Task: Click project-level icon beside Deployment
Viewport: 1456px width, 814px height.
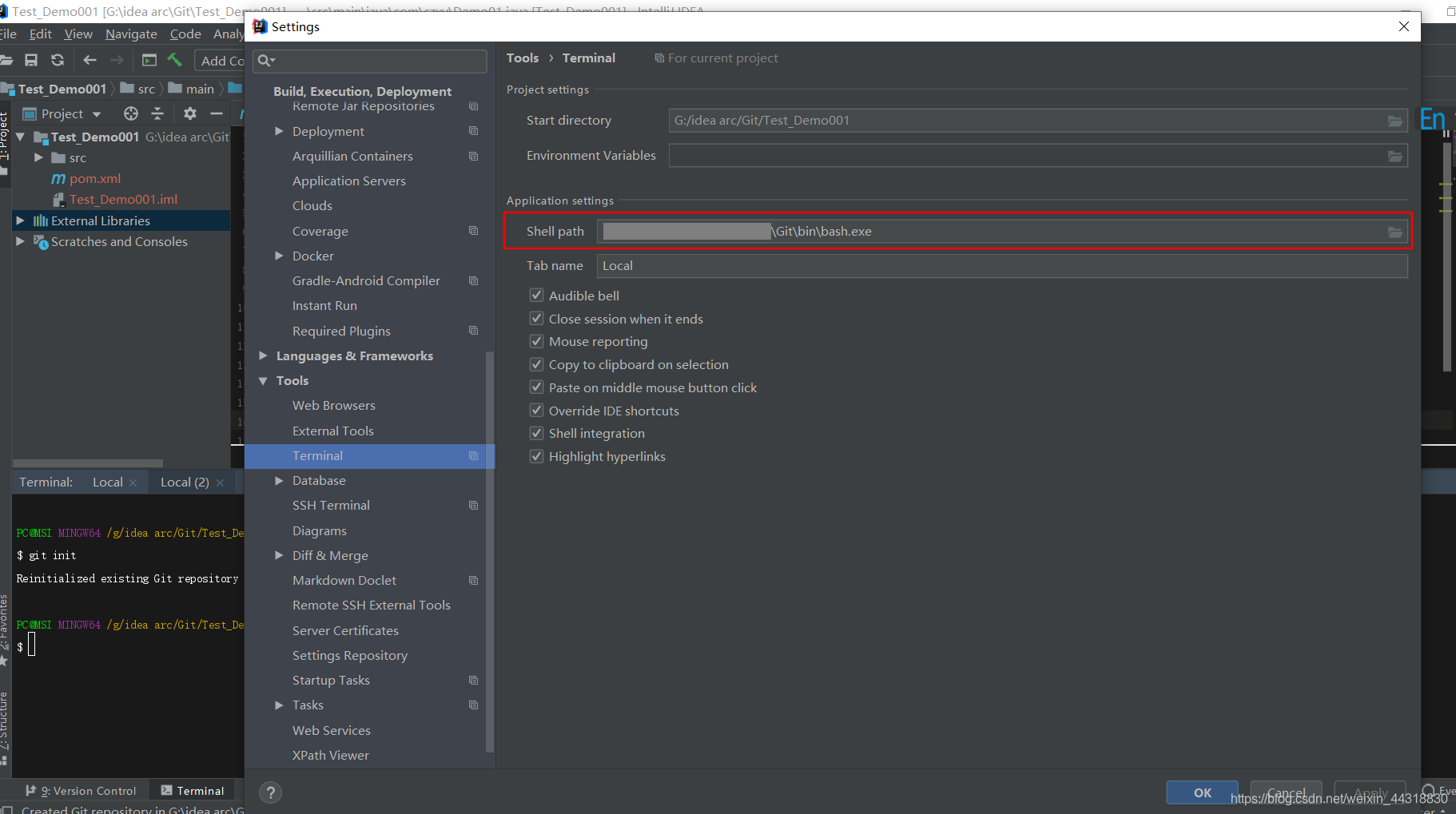Action: [x=473, y=131]
